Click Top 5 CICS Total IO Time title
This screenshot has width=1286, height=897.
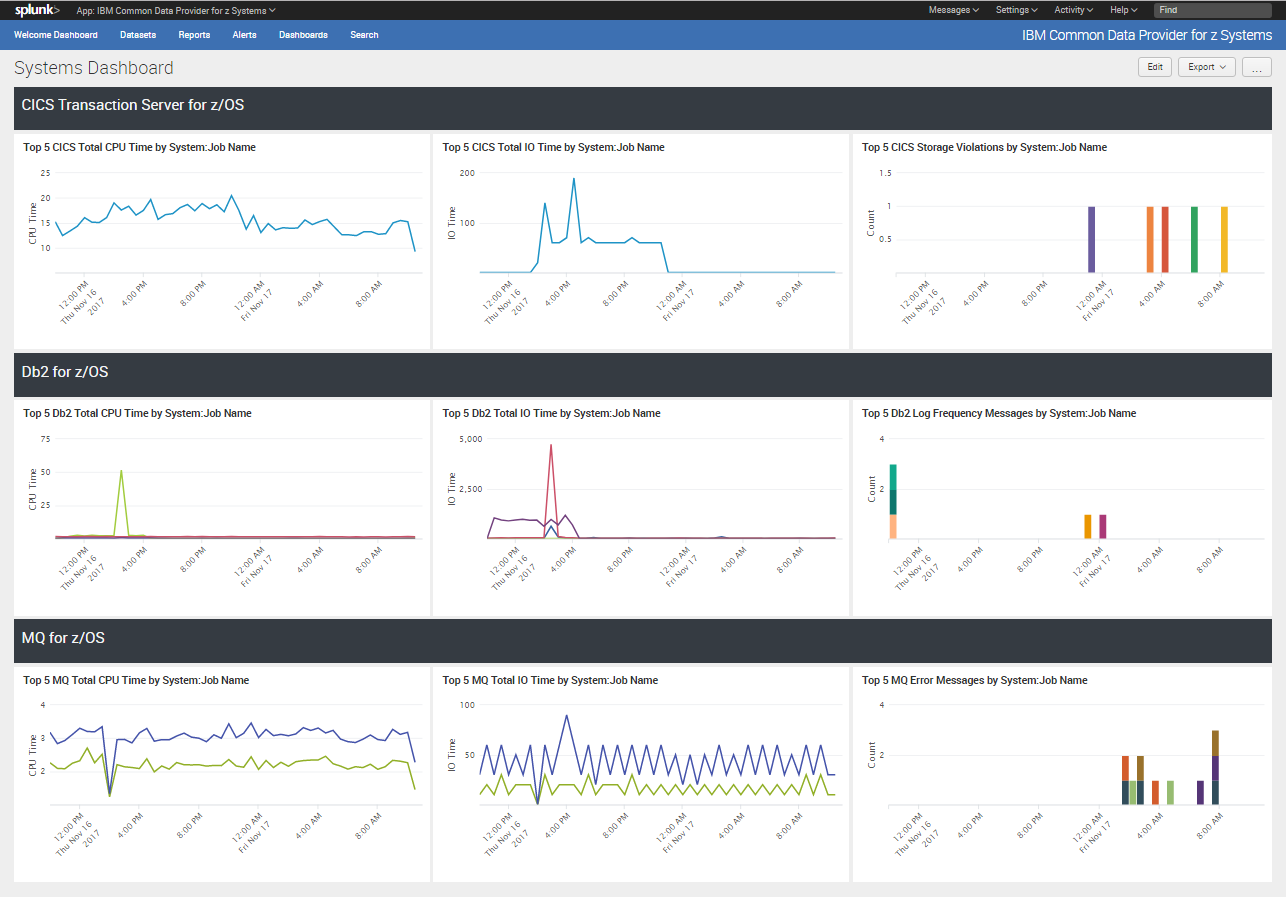pos(553,147)
